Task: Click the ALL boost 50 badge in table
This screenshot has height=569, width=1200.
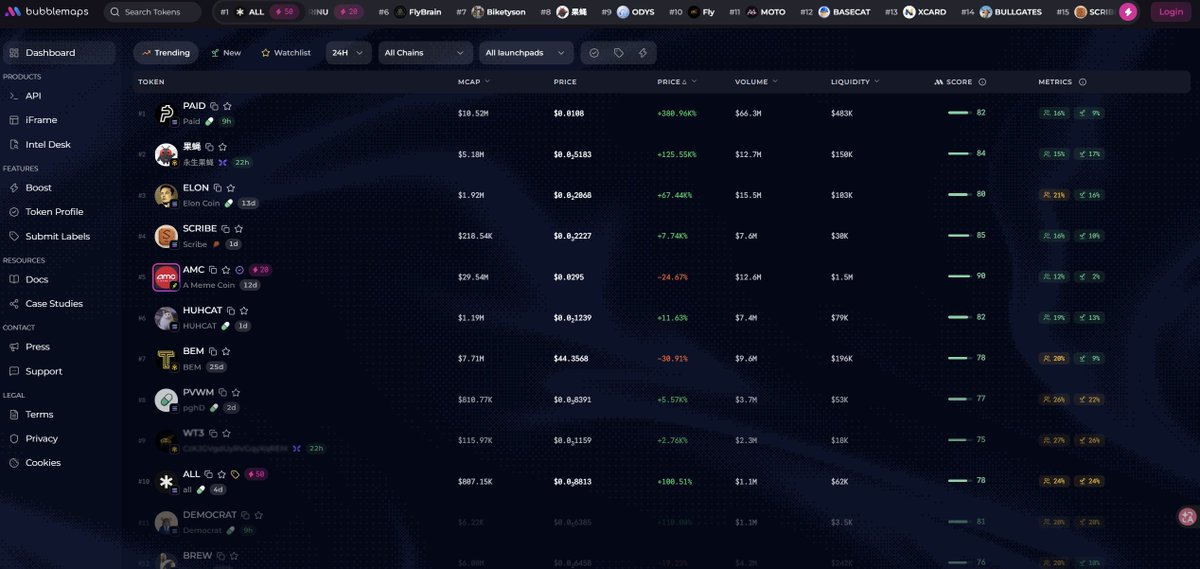Action: (255, 474)
